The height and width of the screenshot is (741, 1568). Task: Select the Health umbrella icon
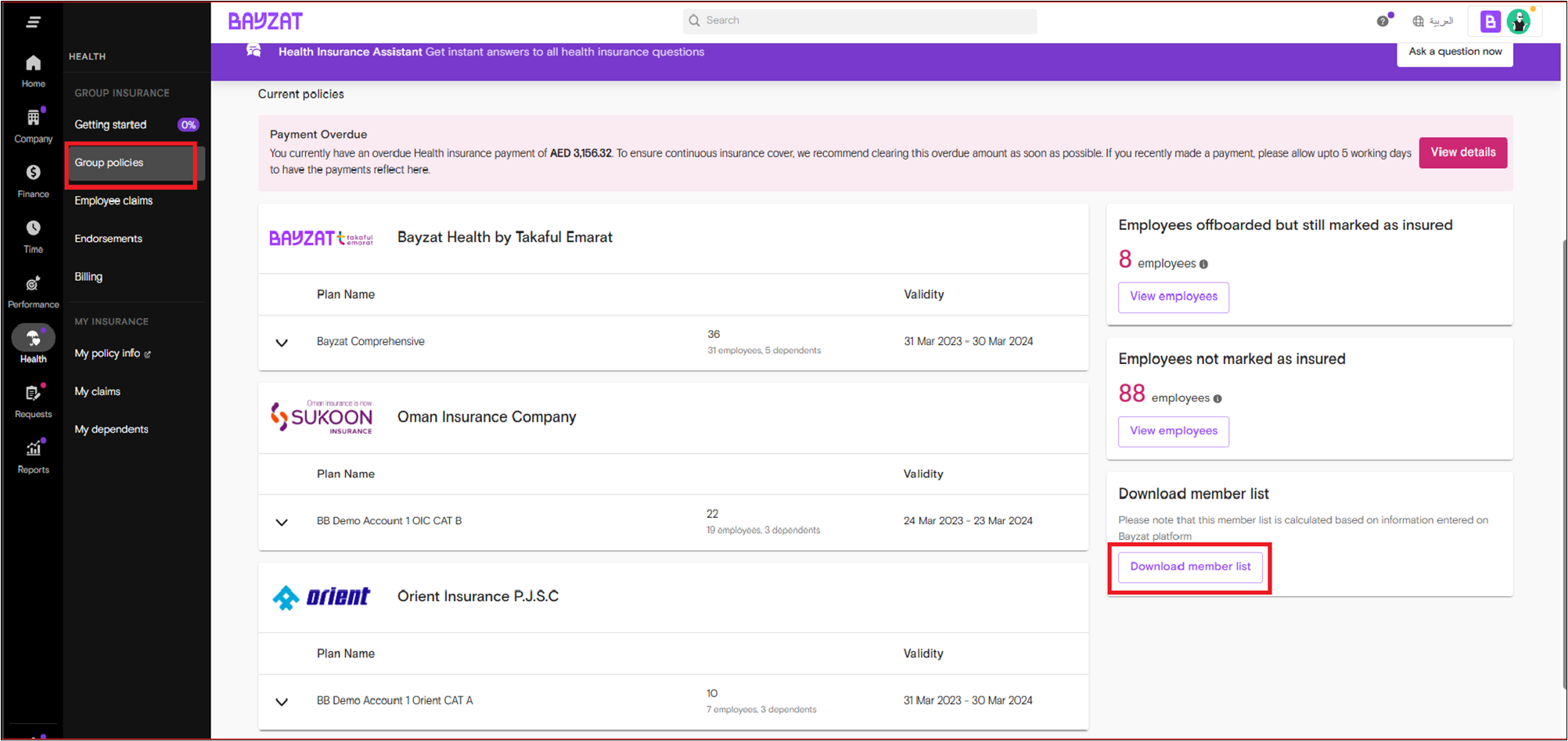coord(33,338)
